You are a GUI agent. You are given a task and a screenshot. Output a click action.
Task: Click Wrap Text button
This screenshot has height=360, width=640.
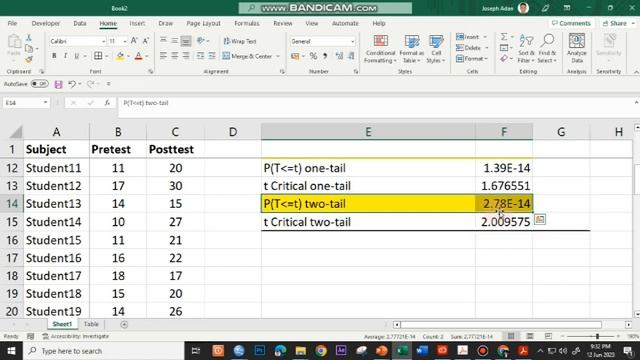[x=240, y=41]
